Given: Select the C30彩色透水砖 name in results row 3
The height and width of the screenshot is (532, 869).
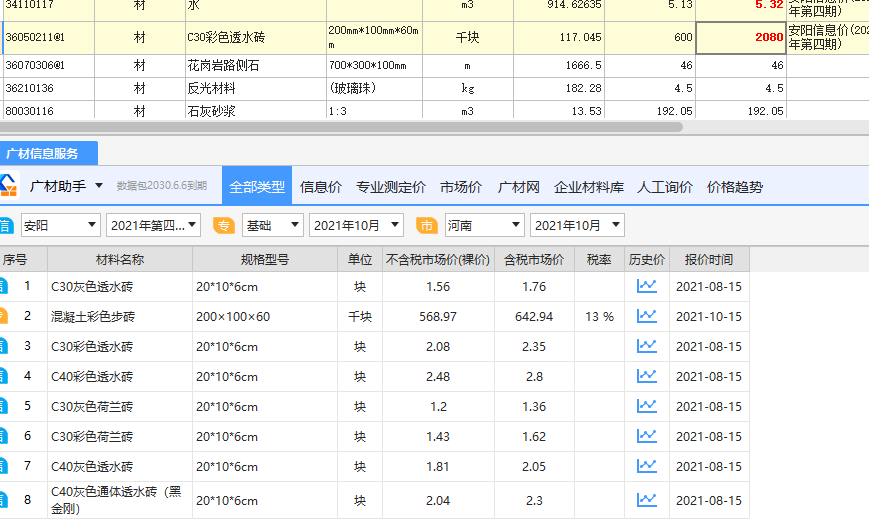Looking at the screenshot, I should pyautogui.click(x=92, y=346).
